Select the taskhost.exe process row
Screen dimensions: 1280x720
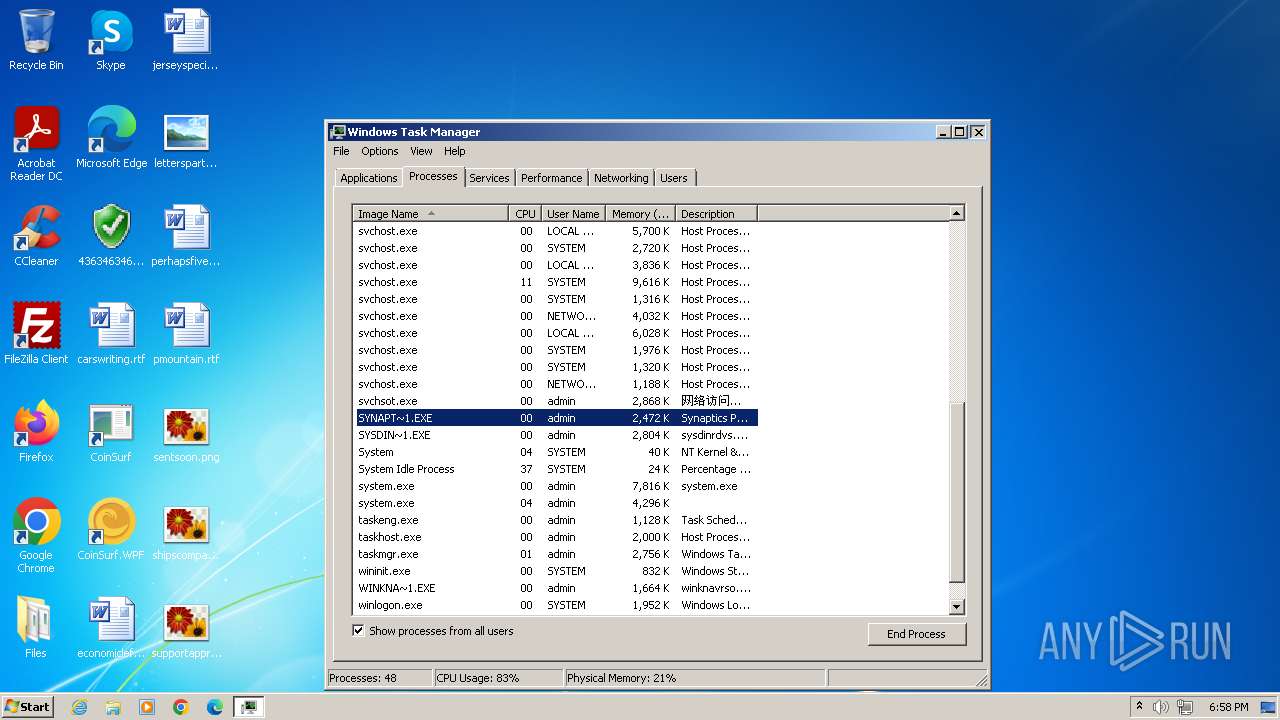555,537
